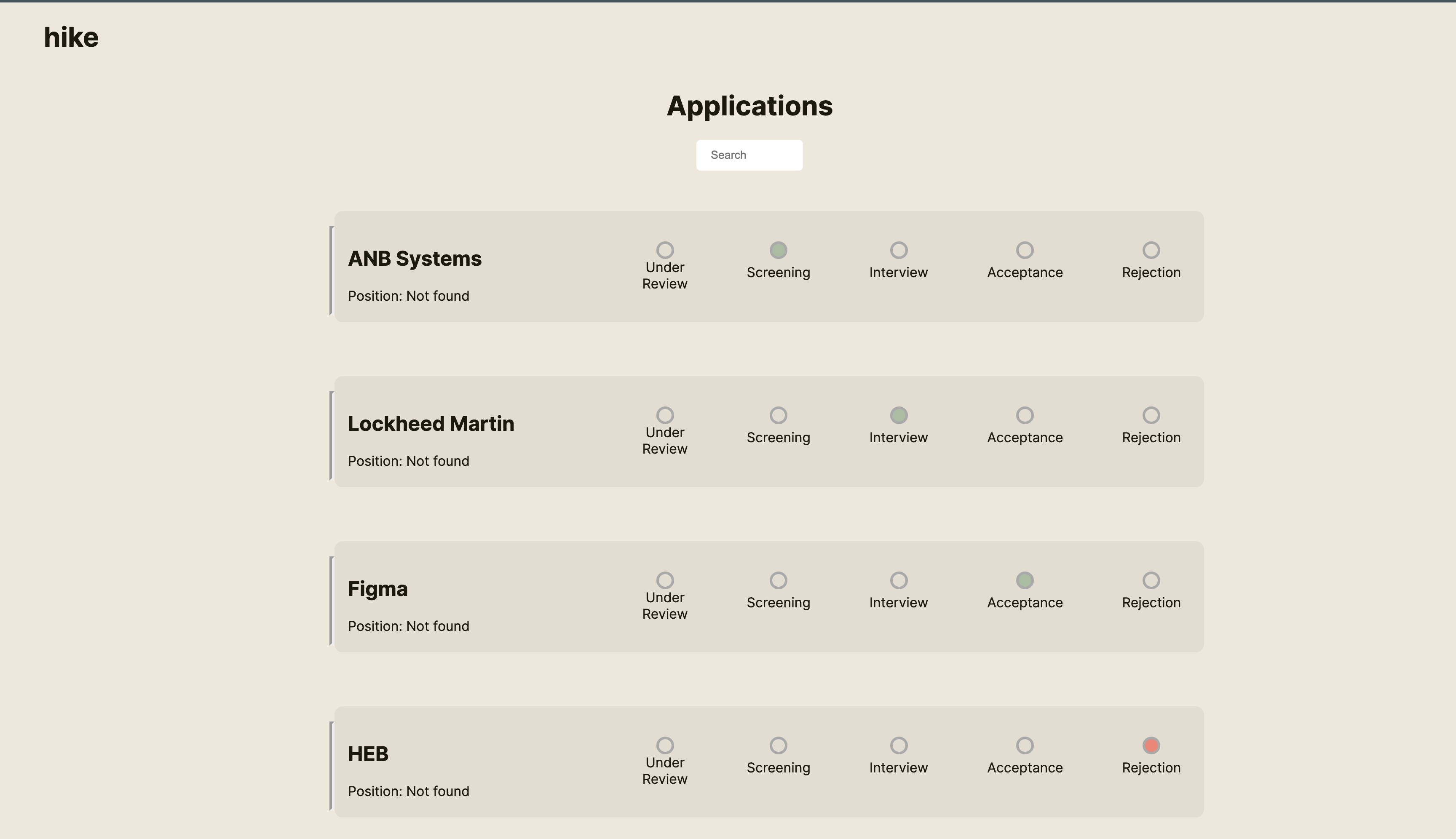The height and width of the screenshot is (839, 1456).
Task: Select Acceptance radio for HEB
Action: click(1024, 745)
